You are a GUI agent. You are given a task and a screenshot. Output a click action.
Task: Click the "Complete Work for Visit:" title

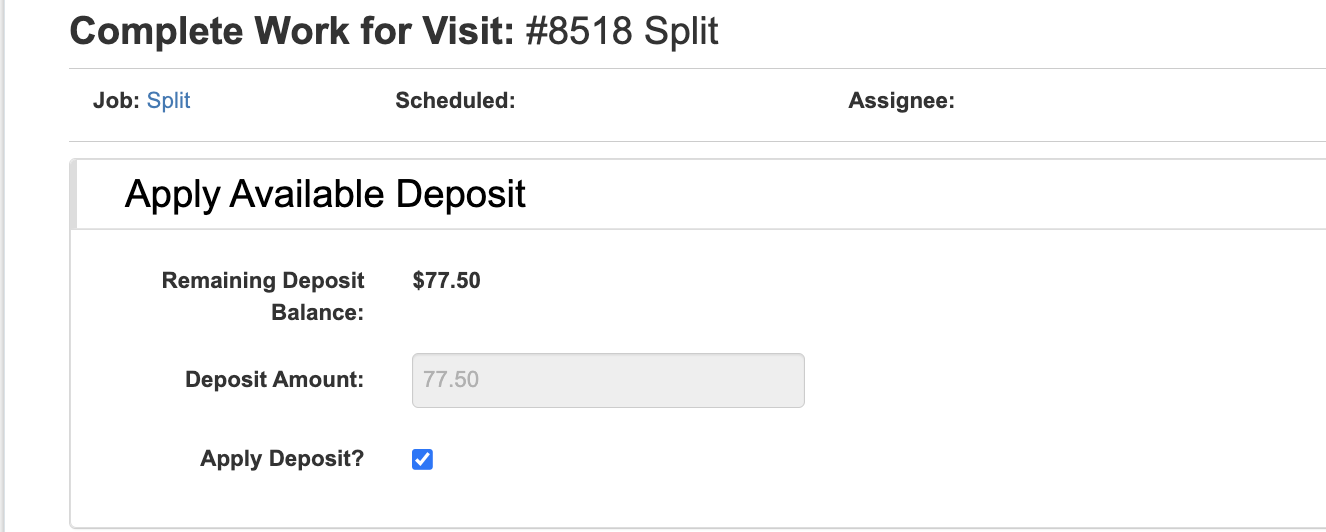[x=291, y=32]
